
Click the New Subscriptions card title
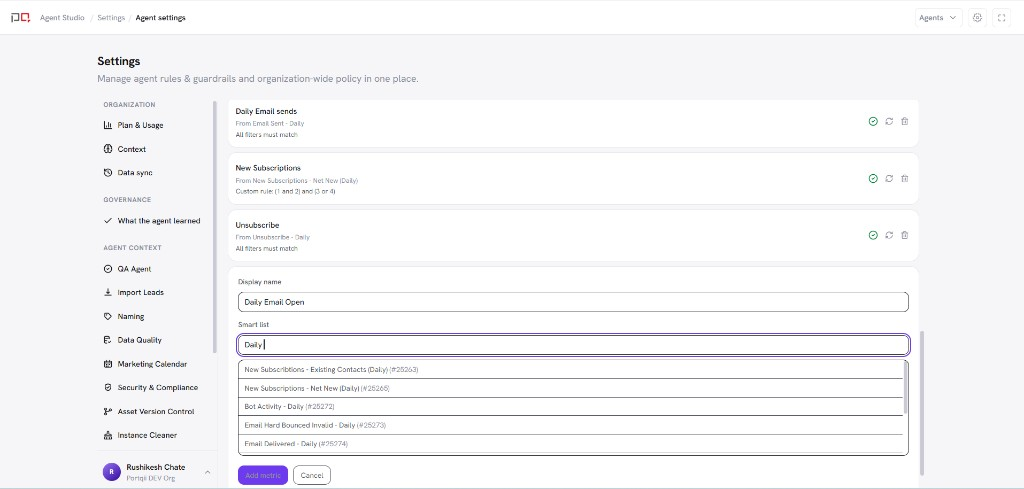click(268, 168)
